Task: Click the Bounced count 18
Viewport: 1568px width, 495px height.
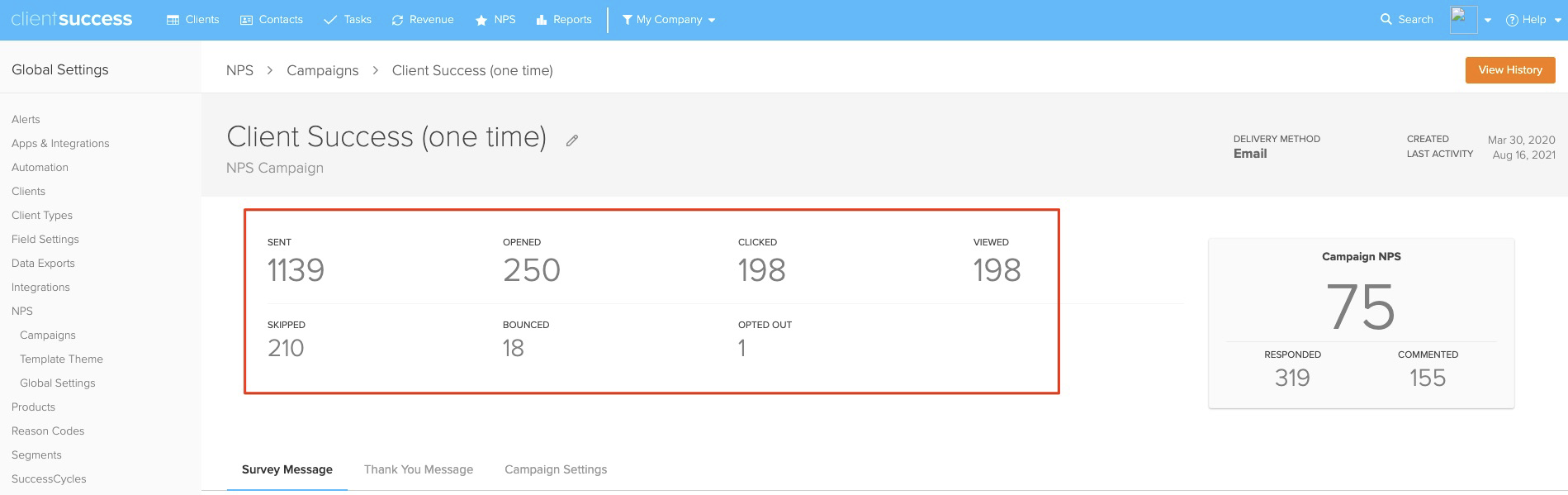Action: (x=513, y=348)
